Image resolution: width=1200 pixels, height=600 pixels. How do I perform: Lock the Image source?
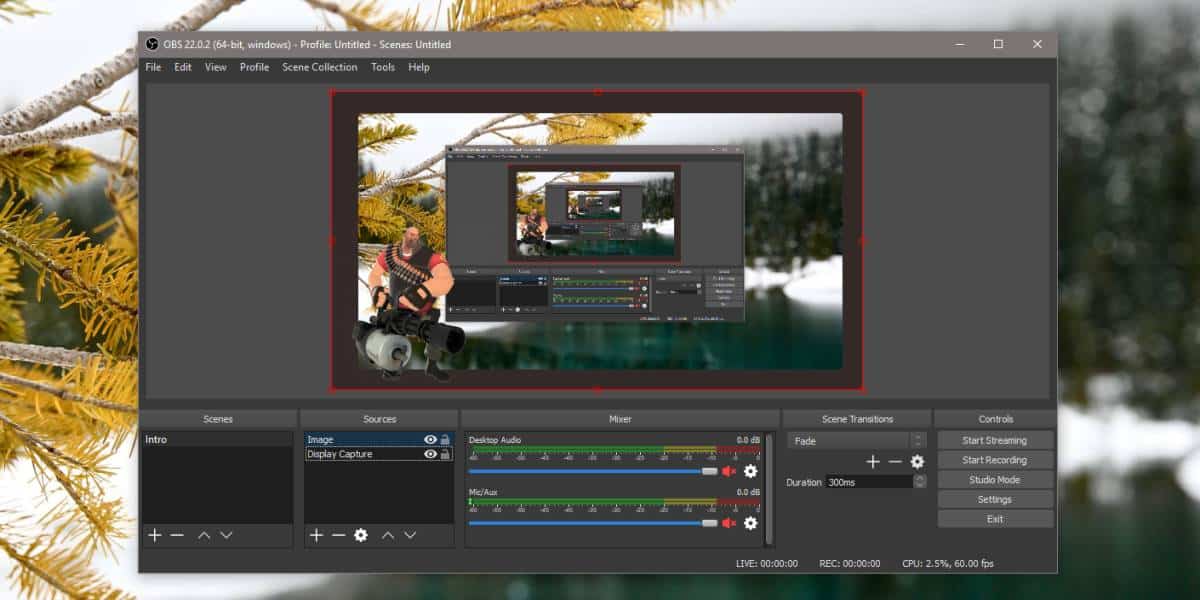point(445,440)
